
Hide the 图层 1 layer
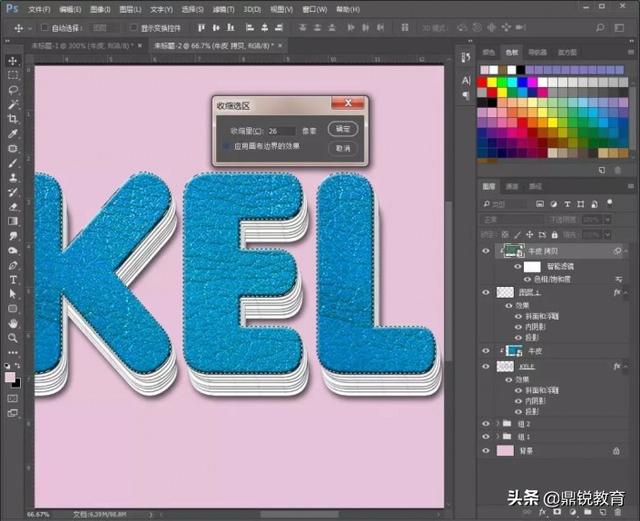[x=486, y=292]
